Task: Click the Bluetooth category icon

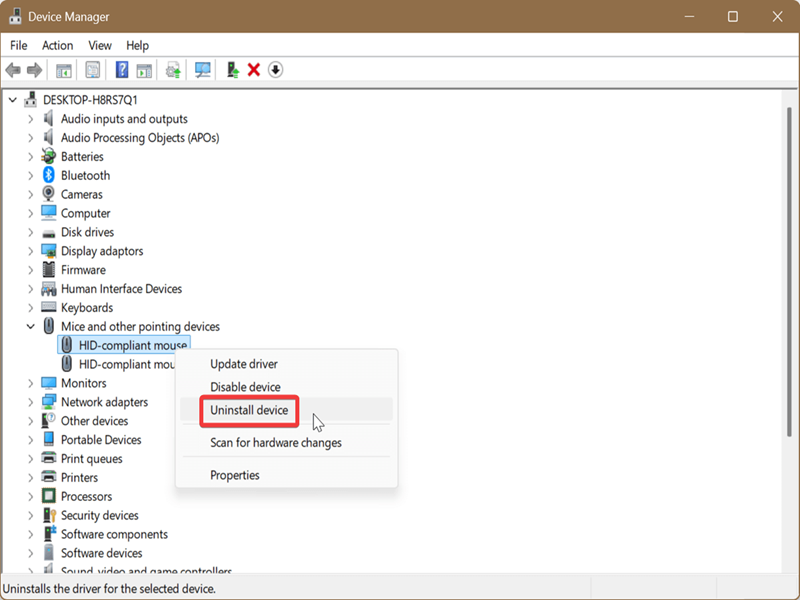Action: coord(48,175)
